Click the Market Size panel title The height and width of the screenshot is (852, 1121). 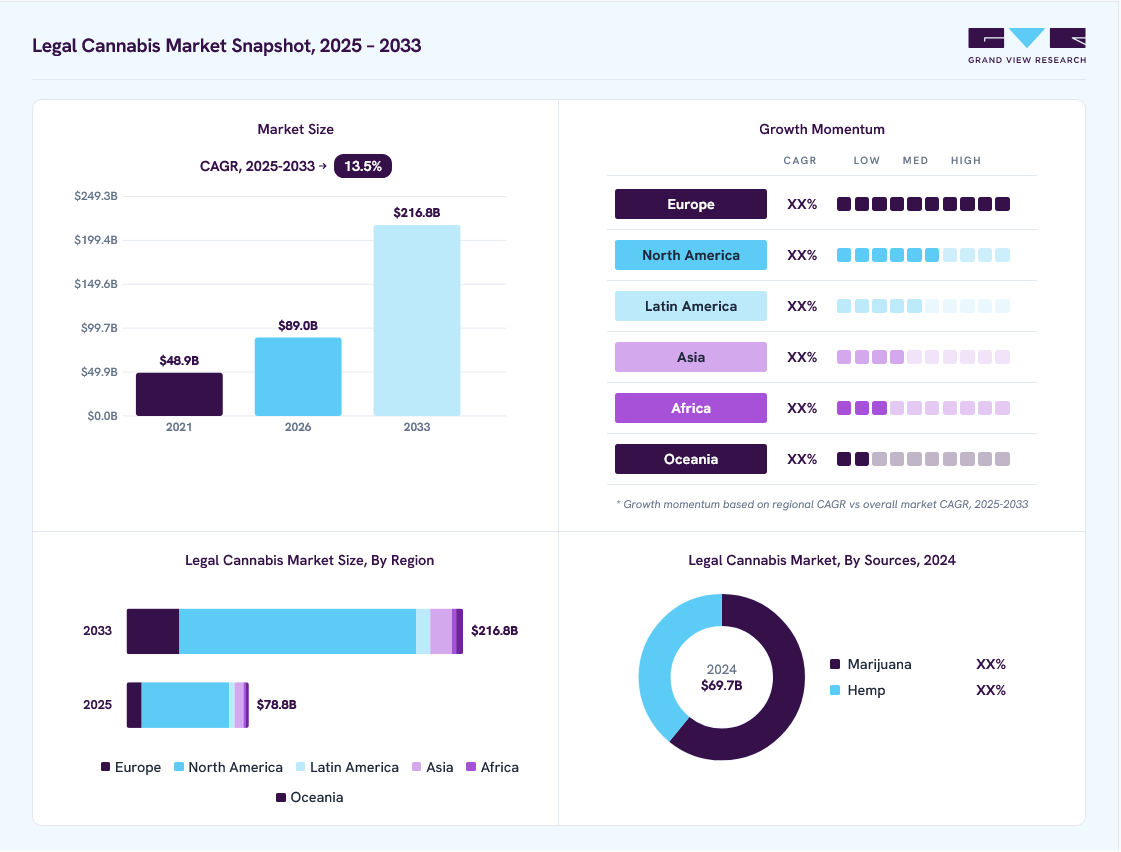coord(295,129)
